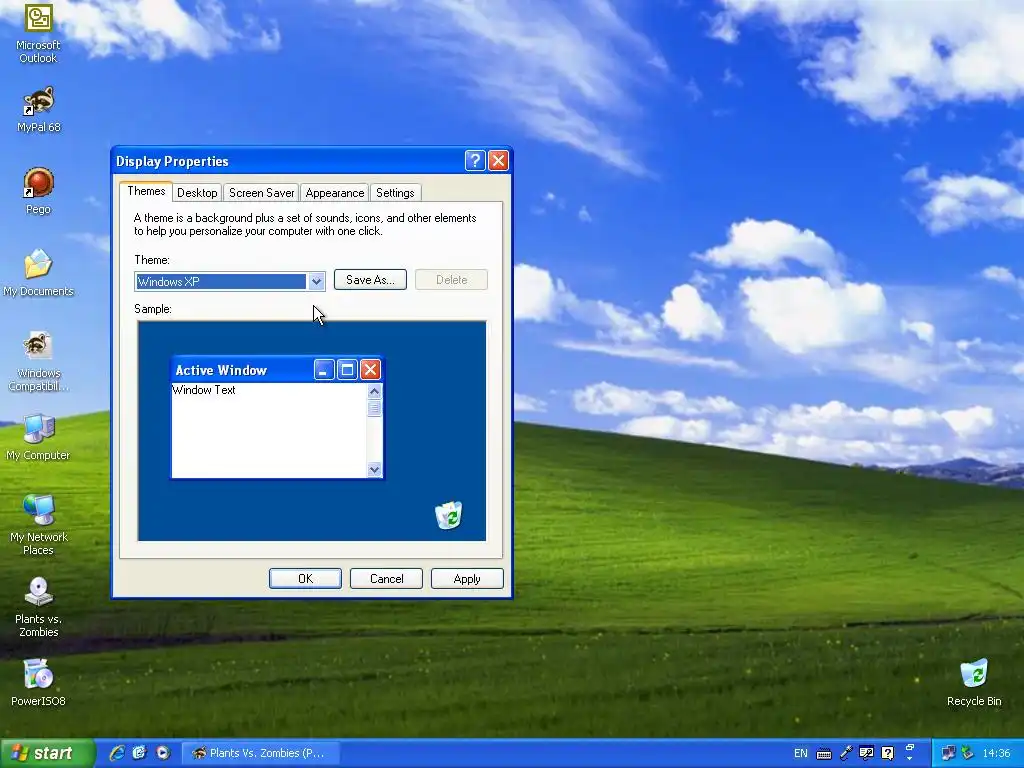Click the Outlook Express Quick Launch icon
This screenshot has height=768, width=1024.
(139, 753)
